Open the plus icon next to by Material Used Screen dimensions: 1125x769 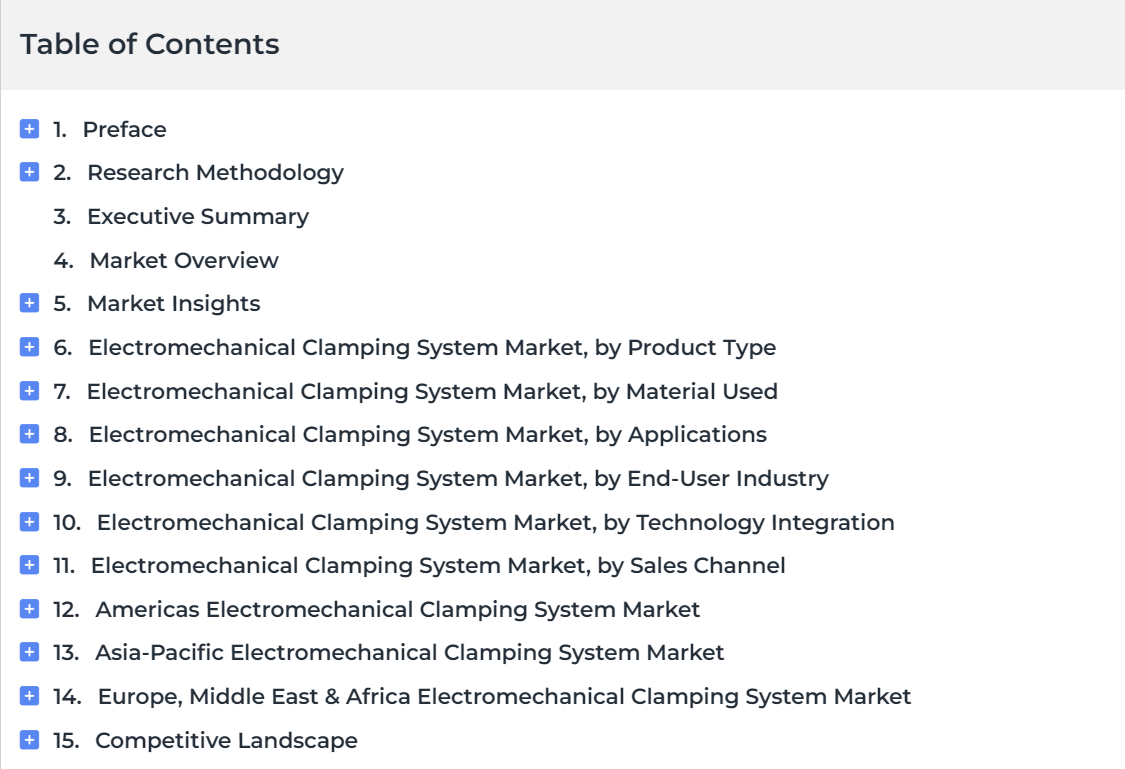[29, 391]
